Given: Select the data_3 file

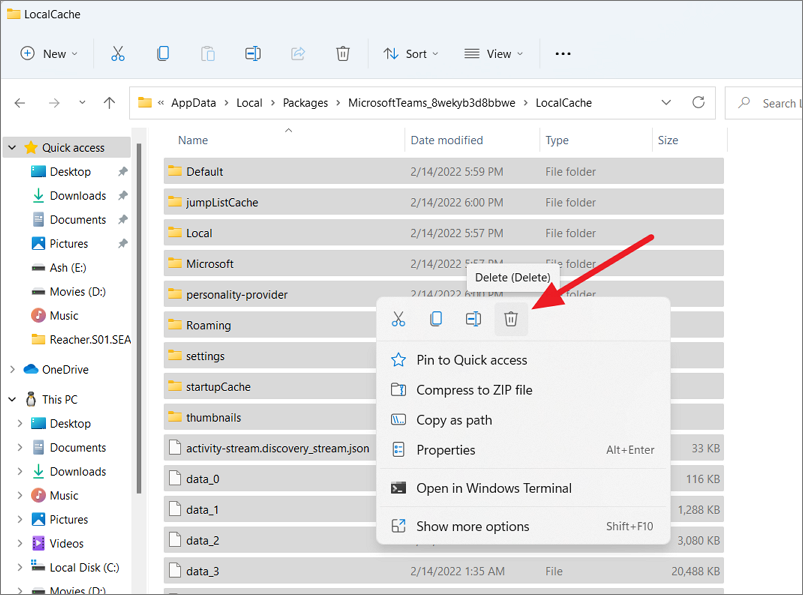Looking at the screenshot, I should 443,571.
